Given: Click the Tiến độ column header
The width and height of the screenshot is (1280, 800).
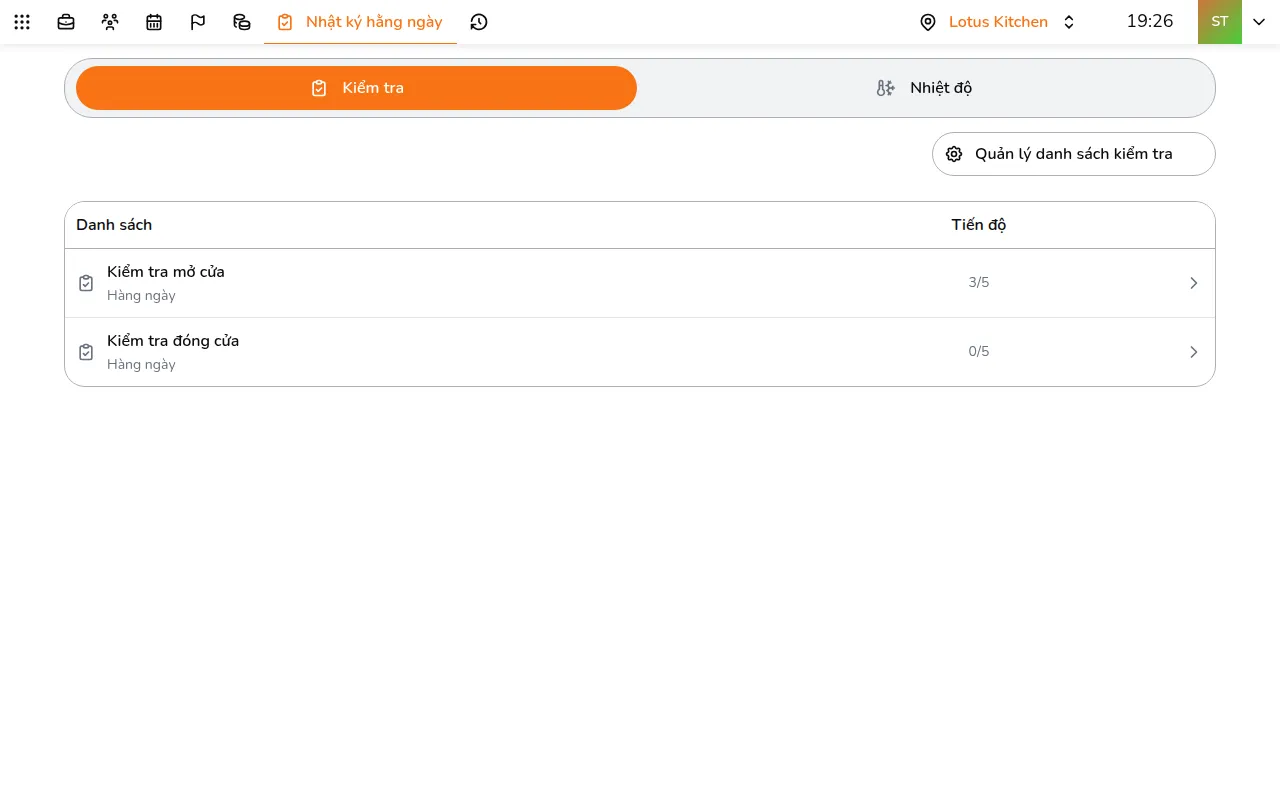Looking at the screenshot, I should pos(979,225).
